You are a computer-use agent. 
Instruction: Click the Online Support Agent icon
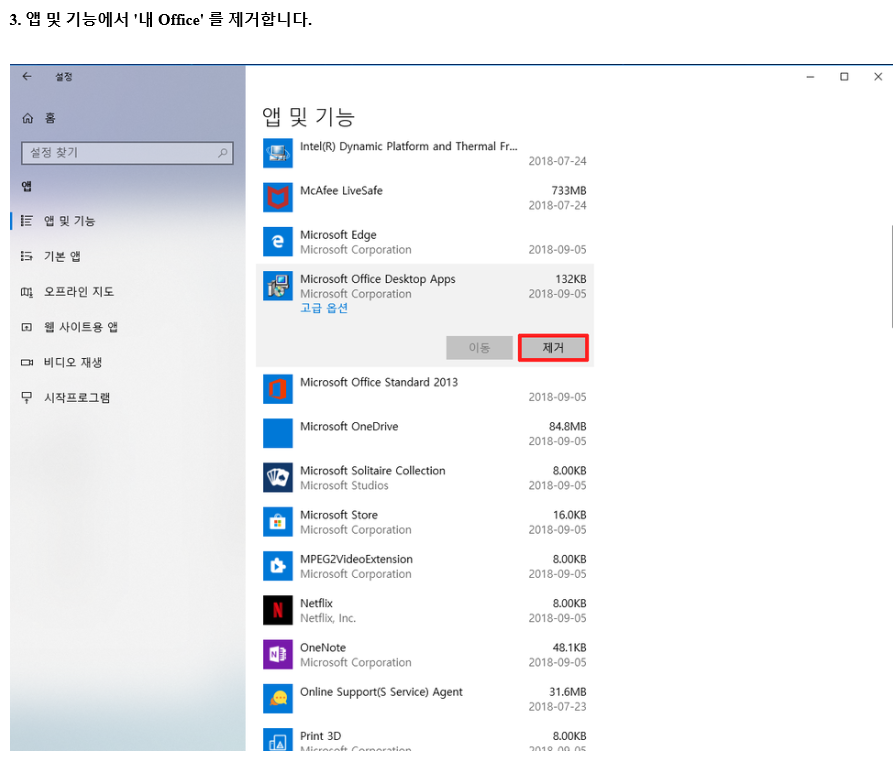pos(278,699)
